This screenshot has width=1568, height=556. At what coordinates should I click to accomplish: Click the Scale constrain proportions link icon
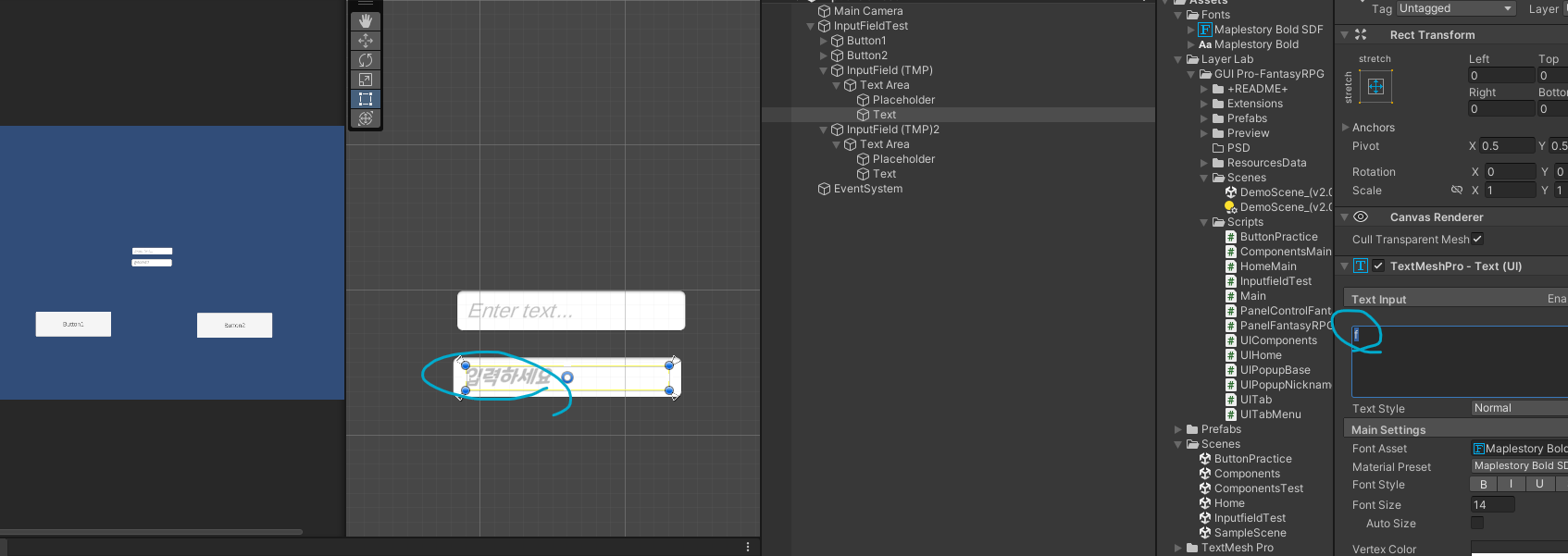tap(1457, 191)
